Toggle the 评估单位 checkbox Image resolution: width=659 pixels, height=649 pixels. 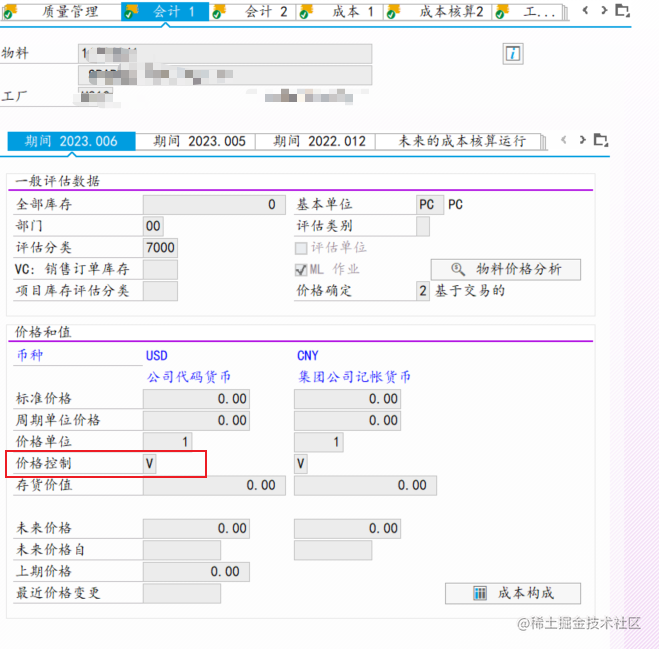(x=301, y=248)
